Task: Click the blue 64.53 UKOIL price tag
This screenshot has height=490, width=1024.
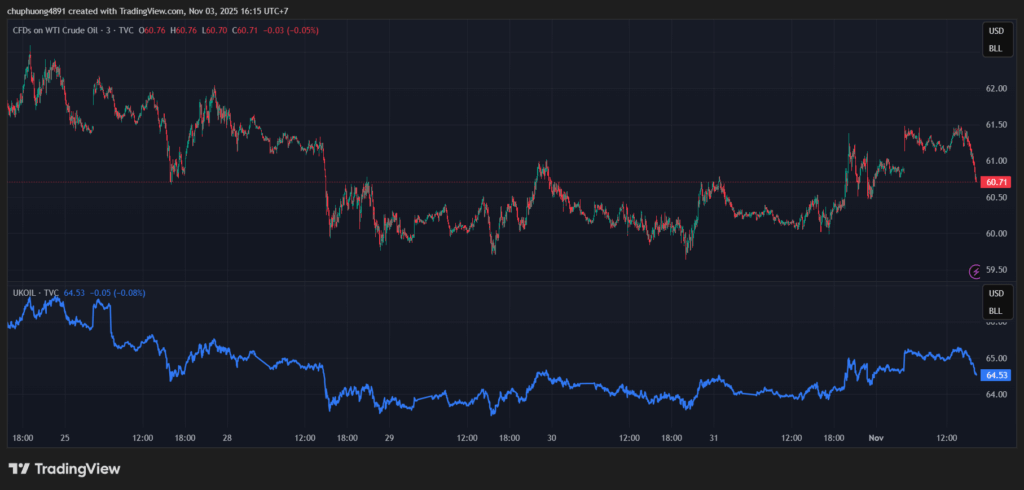Action: [x=995, y=375]
